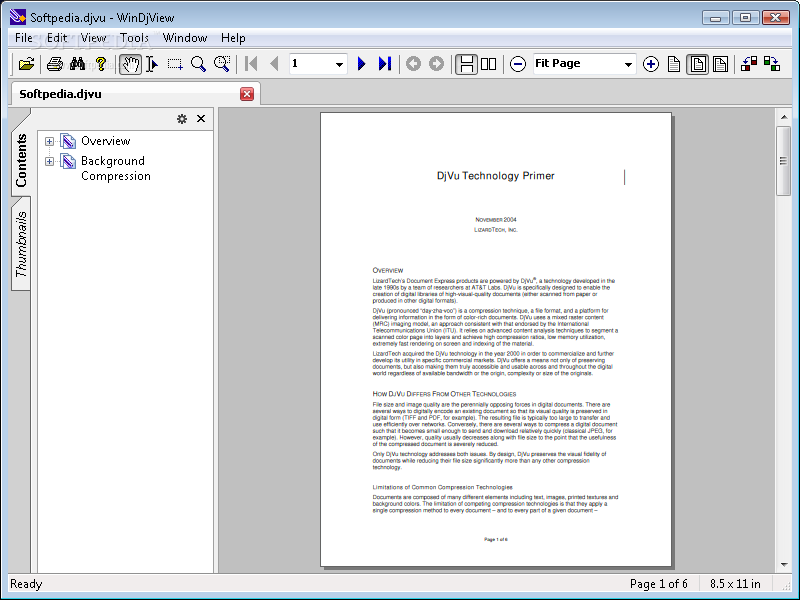This screenshot has height=600, width=800.
Task: Switch to the Contents side tab
Action: click(x=21, y=160)
